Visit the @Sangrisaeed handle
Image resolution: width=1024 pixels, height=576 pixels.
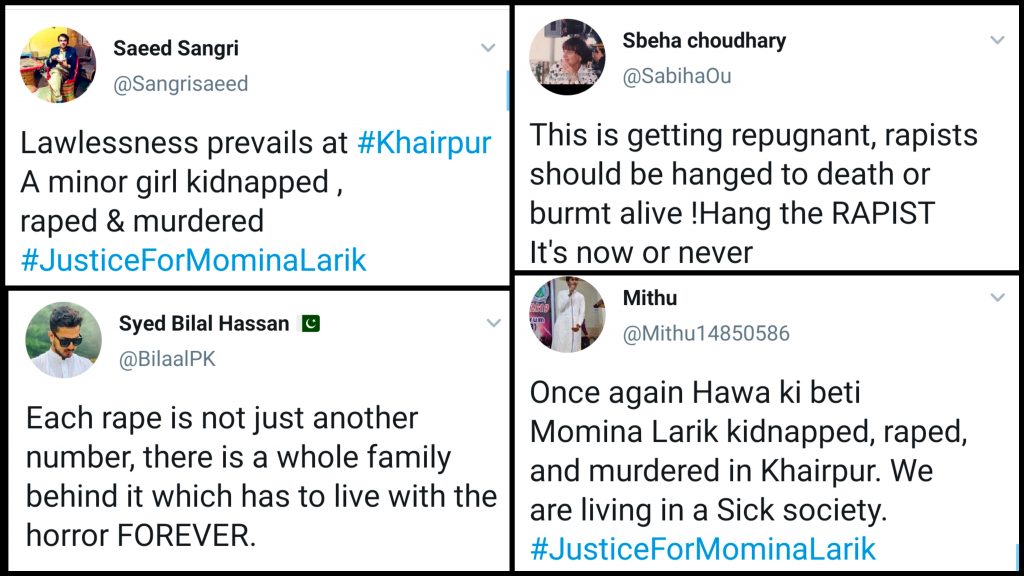click(x=180, y=84)
